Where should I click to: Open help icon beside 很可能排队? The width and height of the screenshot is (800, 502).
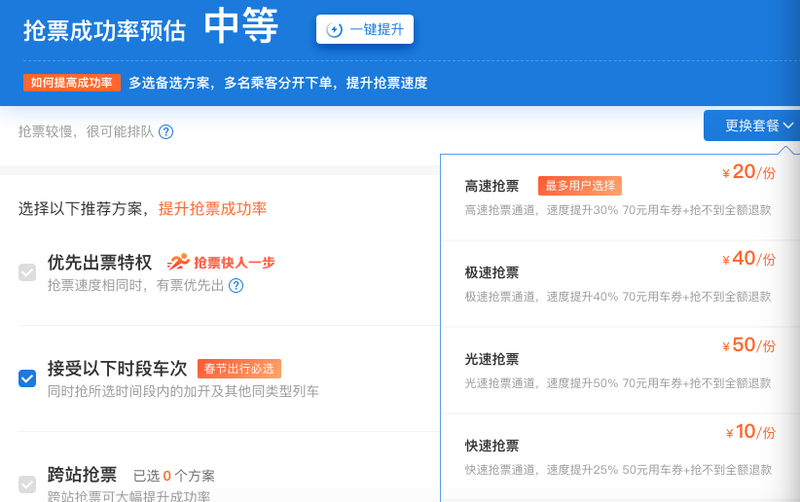(166, 132)
